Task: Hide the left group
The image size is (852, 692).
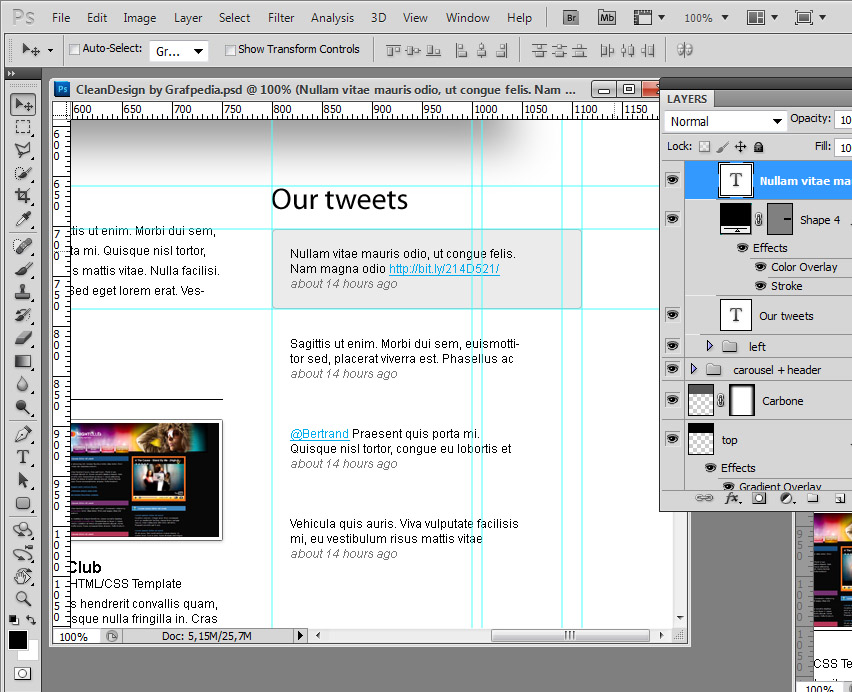Action: (673, 345)
